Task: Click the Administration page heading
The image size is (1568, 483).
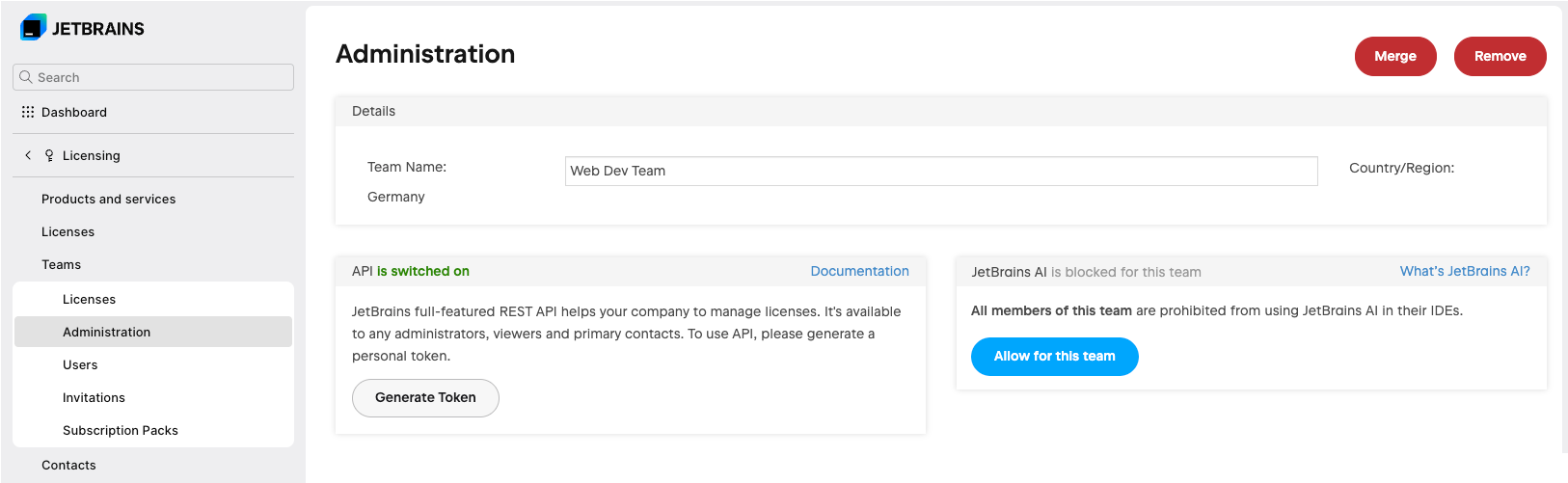Action: 425,54
